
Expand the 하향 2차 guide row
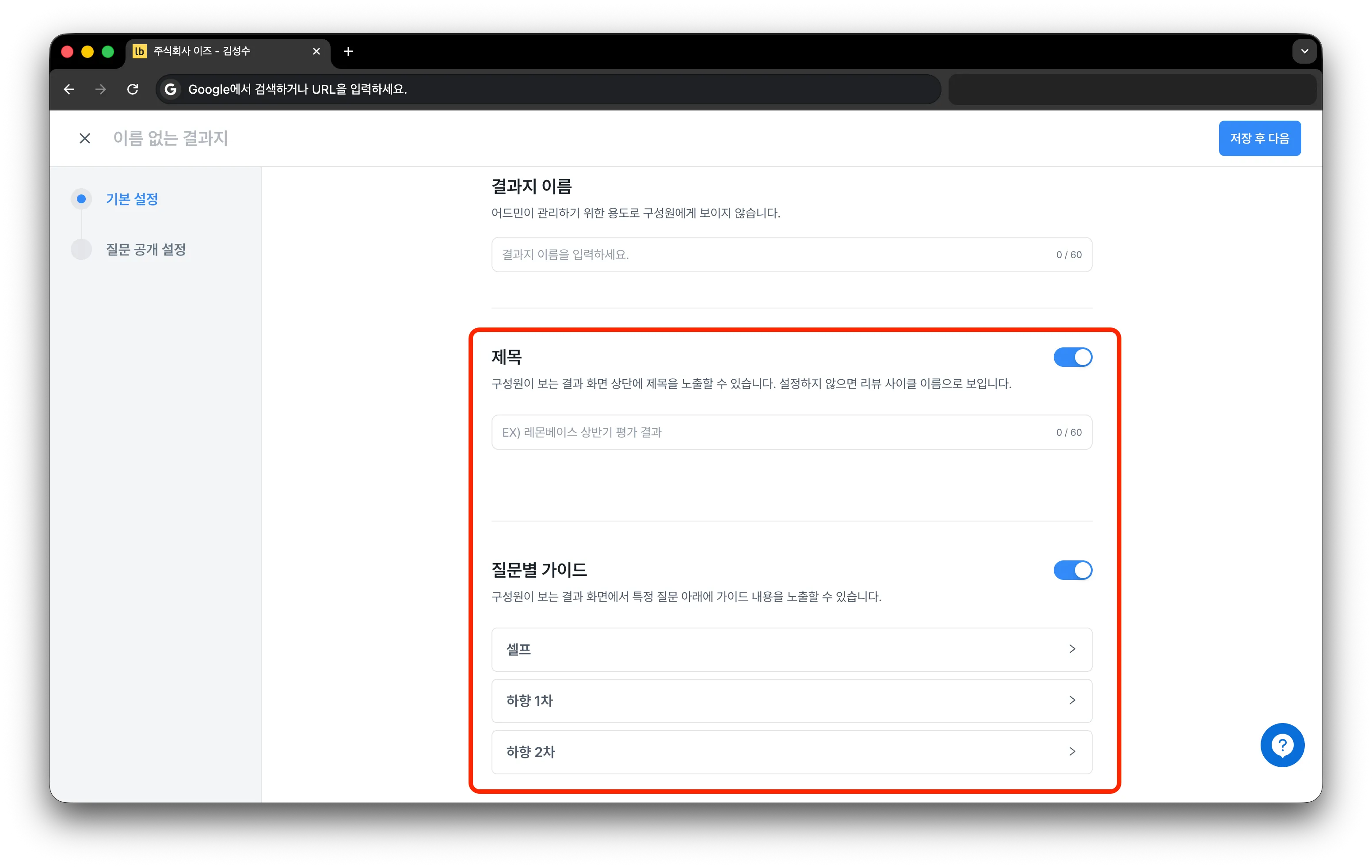[x=791, y=752]
